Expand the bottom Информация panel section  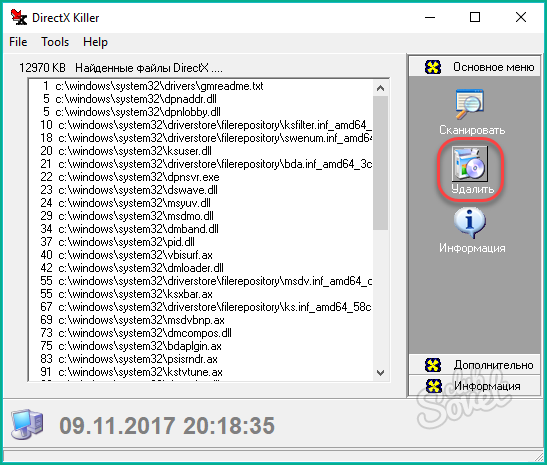click(474, 385)
